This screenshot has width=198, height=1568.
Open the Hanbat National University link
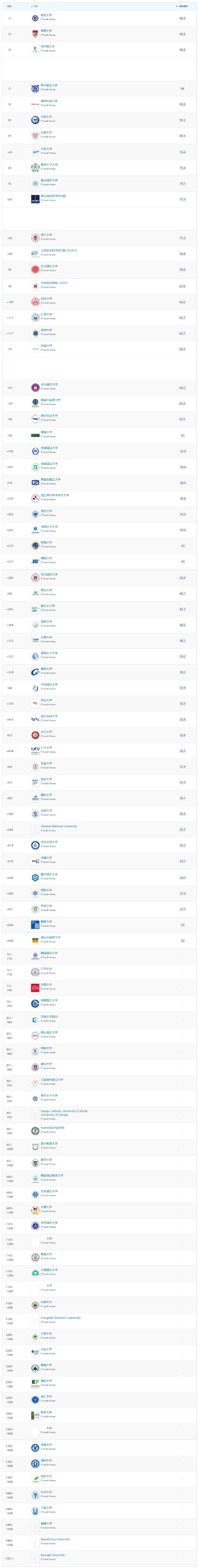[x=59, y=827]
